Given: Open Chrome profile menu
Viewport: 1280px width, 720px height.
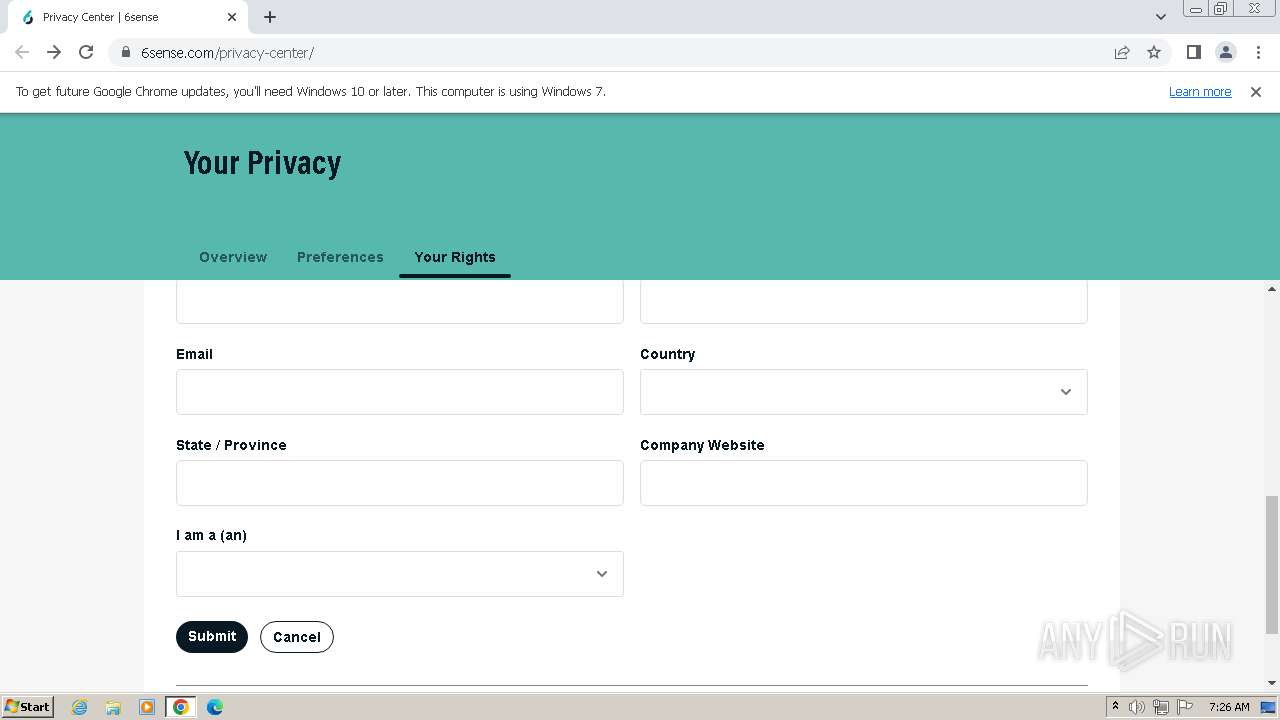Looking at the screenshot, I should point(1226,52).
